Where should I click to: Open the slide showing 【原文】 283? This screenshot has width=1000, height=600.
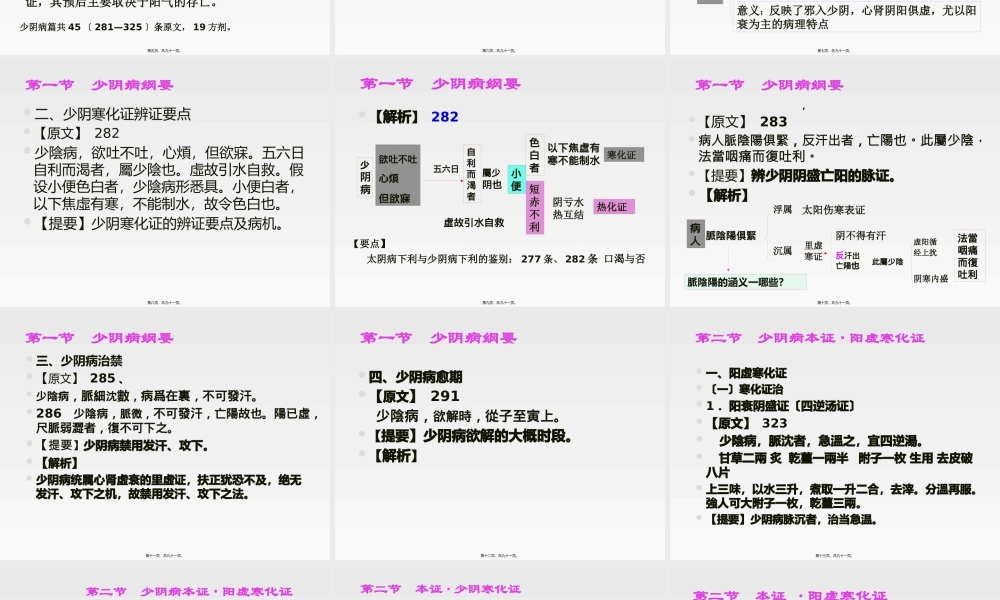click(835, 181)
